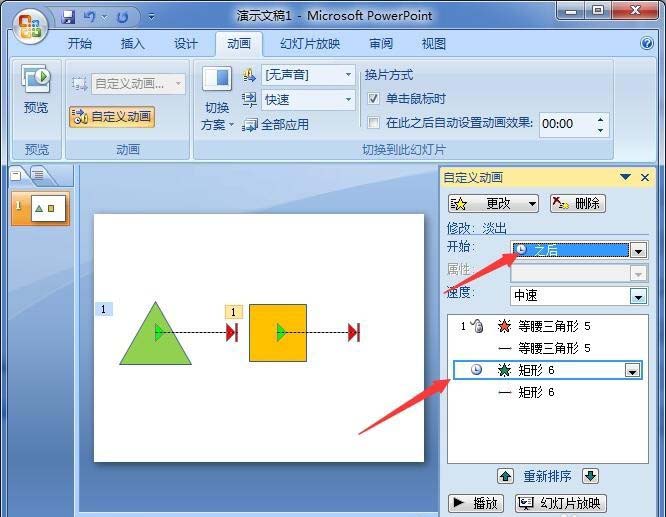The image size is (666, 517).
Task: Select 矩形 6 exit effect row
Action: pos(548,370)
